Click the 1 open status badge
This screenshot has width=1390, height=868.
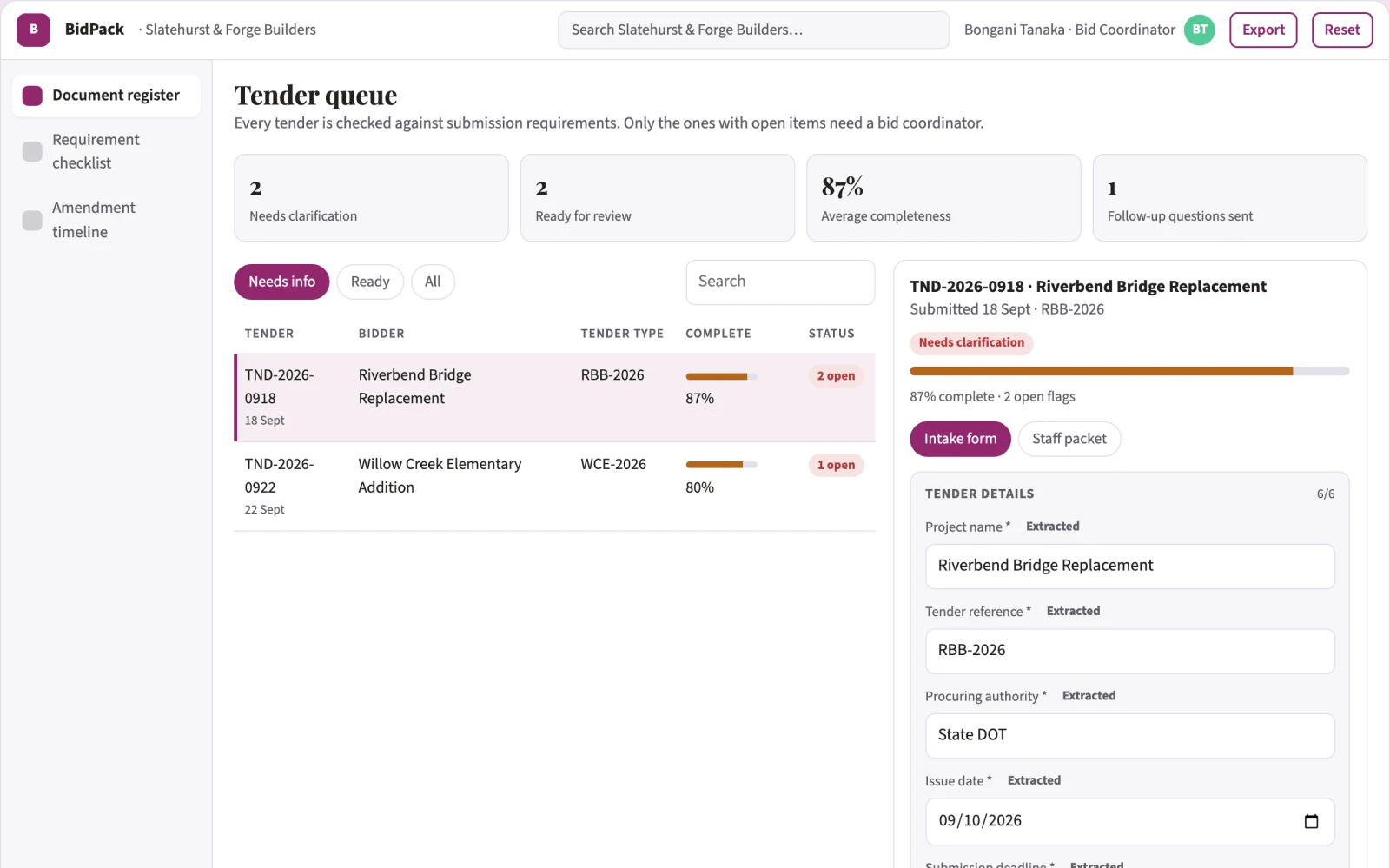point(836,465)
